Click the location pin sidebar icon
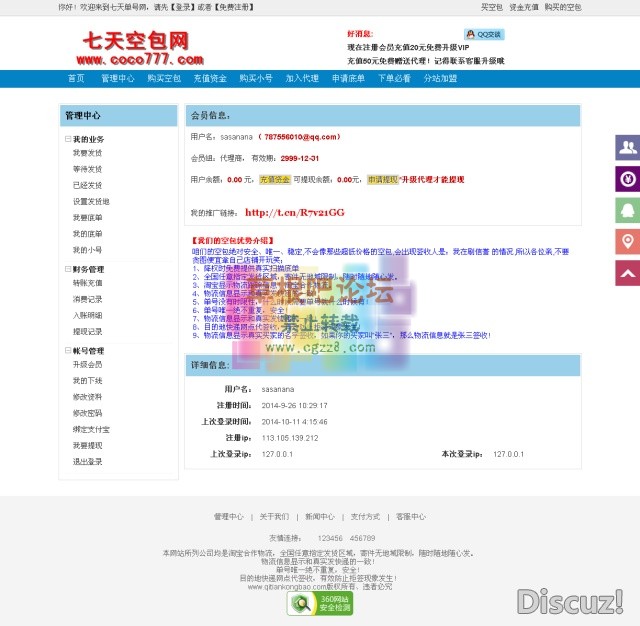The width and height of the screenshot is (640, 626). coord(628,242)
